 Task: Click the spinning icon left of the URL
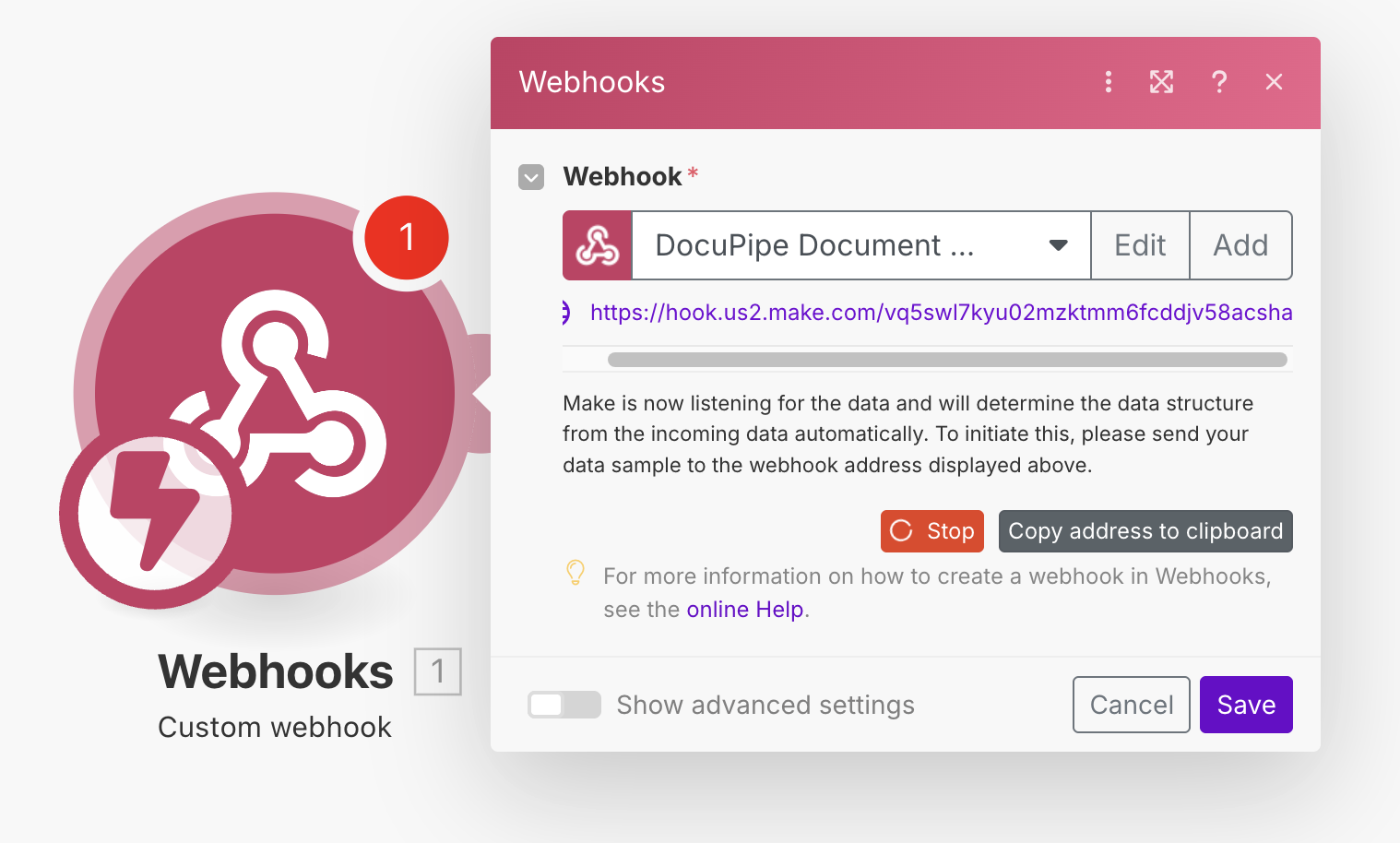pyautogui.click(x=566, y=313)
